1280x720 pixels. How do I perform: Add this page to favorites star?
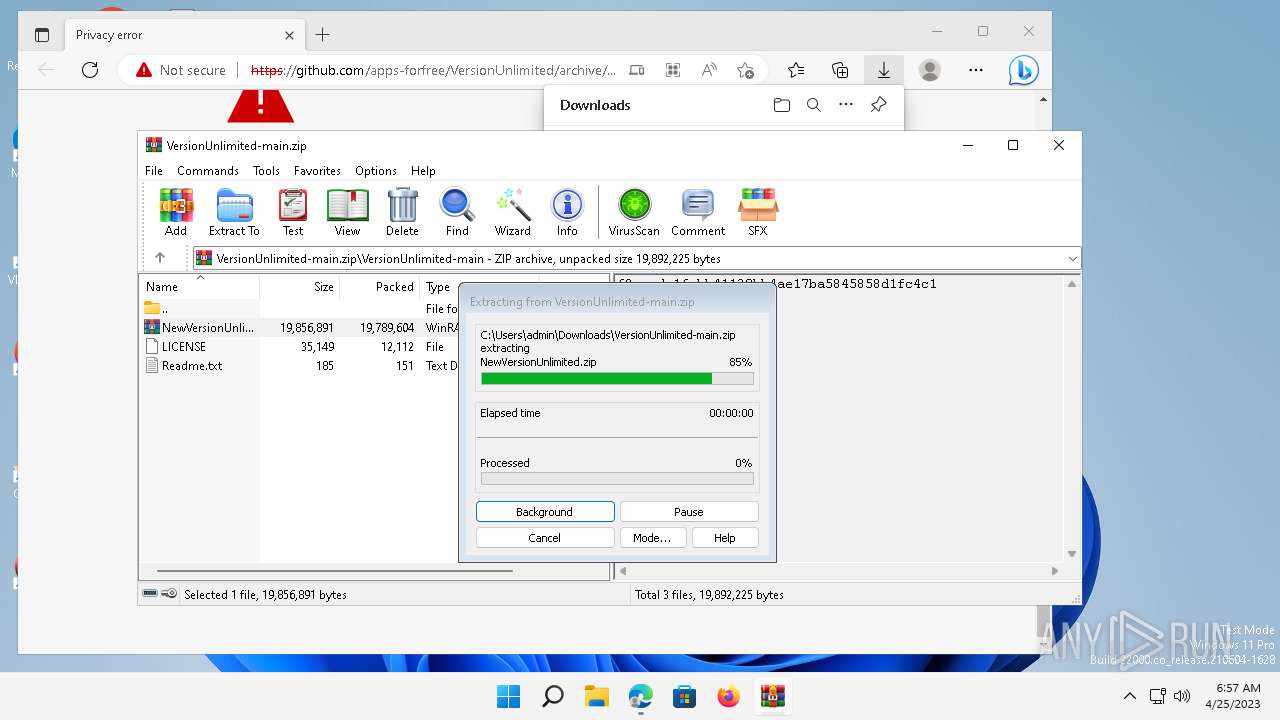745,70
